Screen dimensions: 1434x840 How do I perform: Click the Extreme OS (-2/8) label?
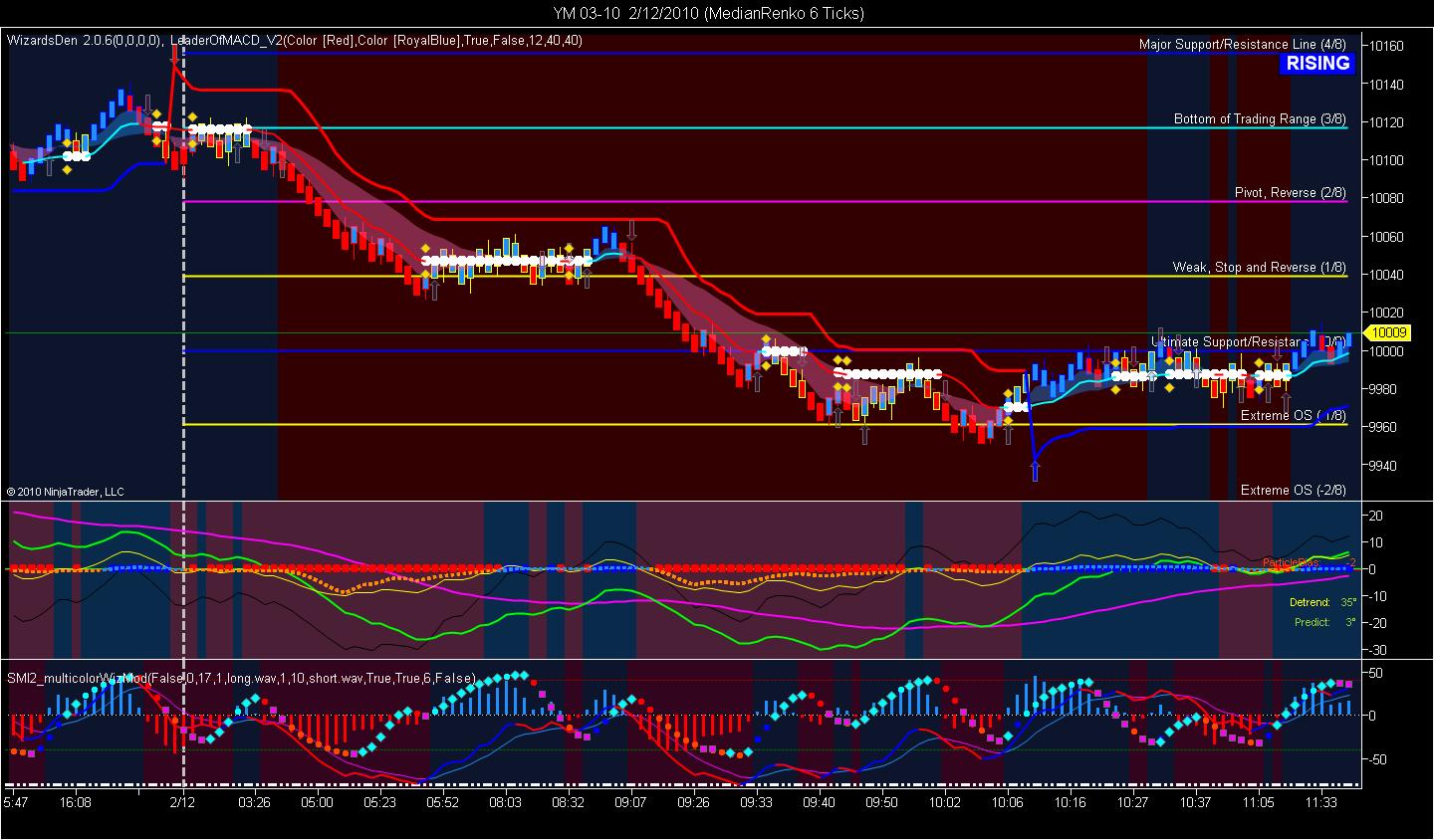click(1293, 491)
